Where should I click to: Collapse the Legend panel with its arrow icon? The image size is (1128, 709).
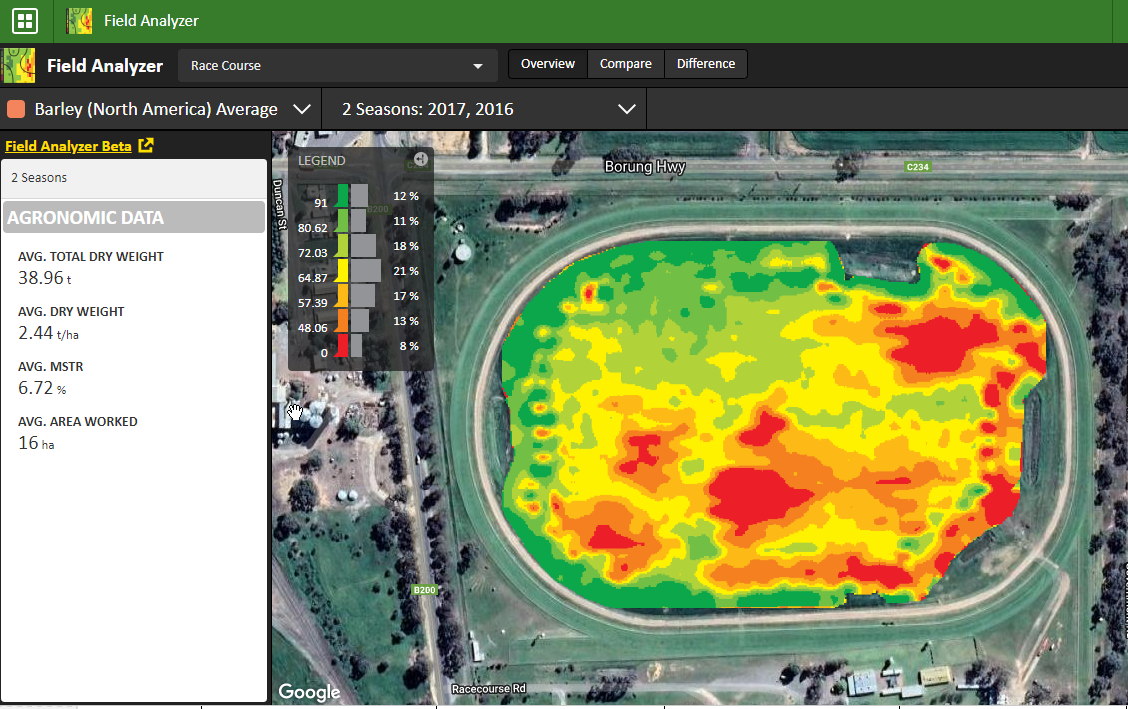[421, 159]
